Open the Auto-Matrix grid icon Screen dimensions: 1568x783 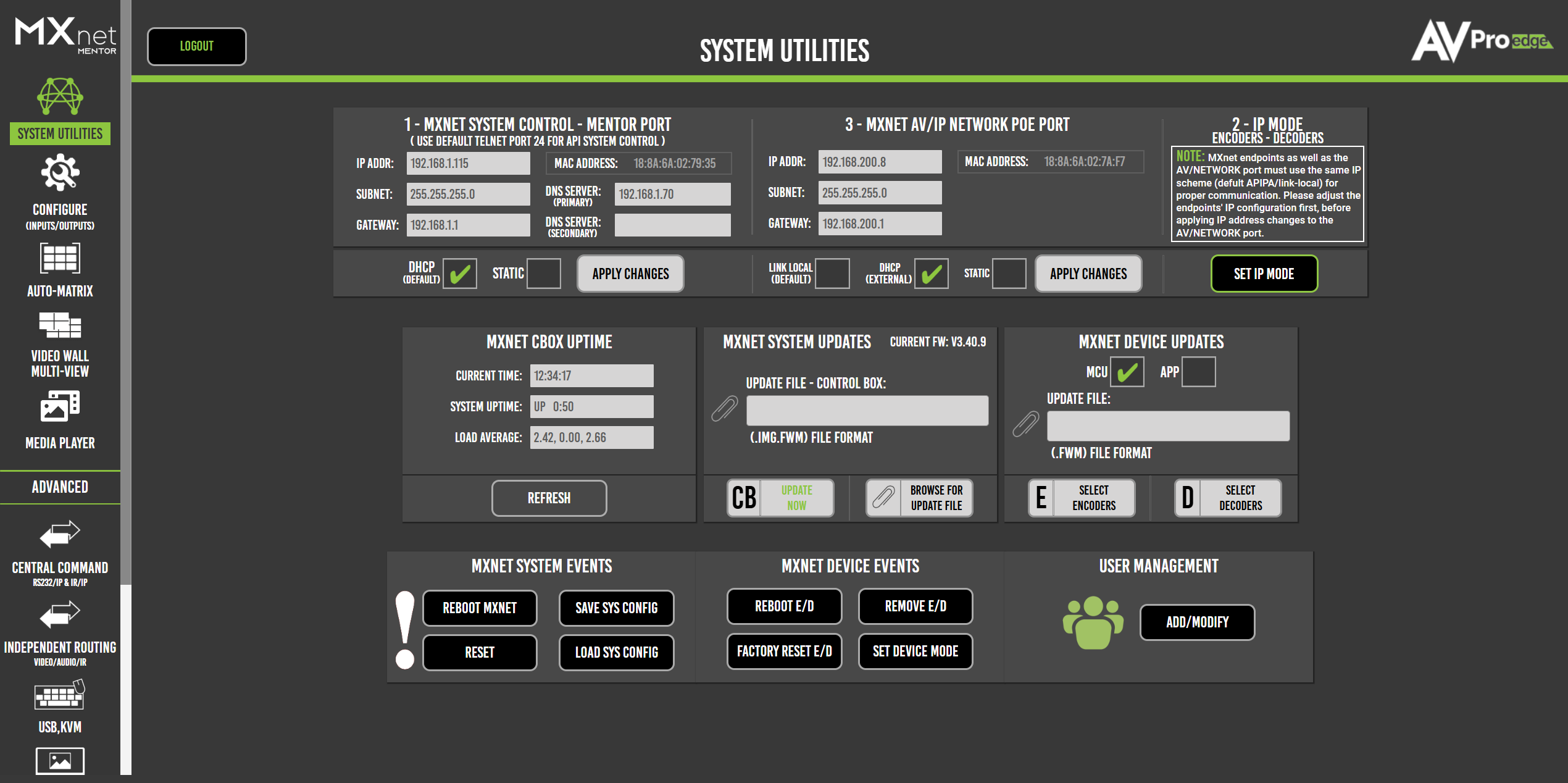coord(60,258)
